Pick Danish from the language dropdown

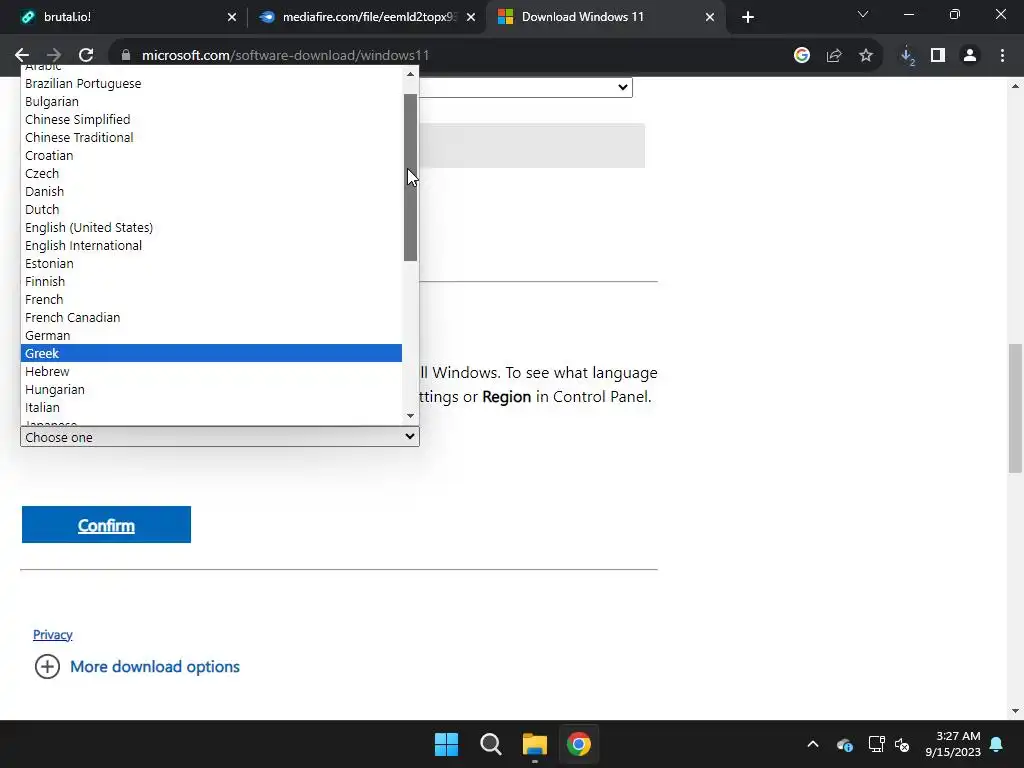pos(211,191)
